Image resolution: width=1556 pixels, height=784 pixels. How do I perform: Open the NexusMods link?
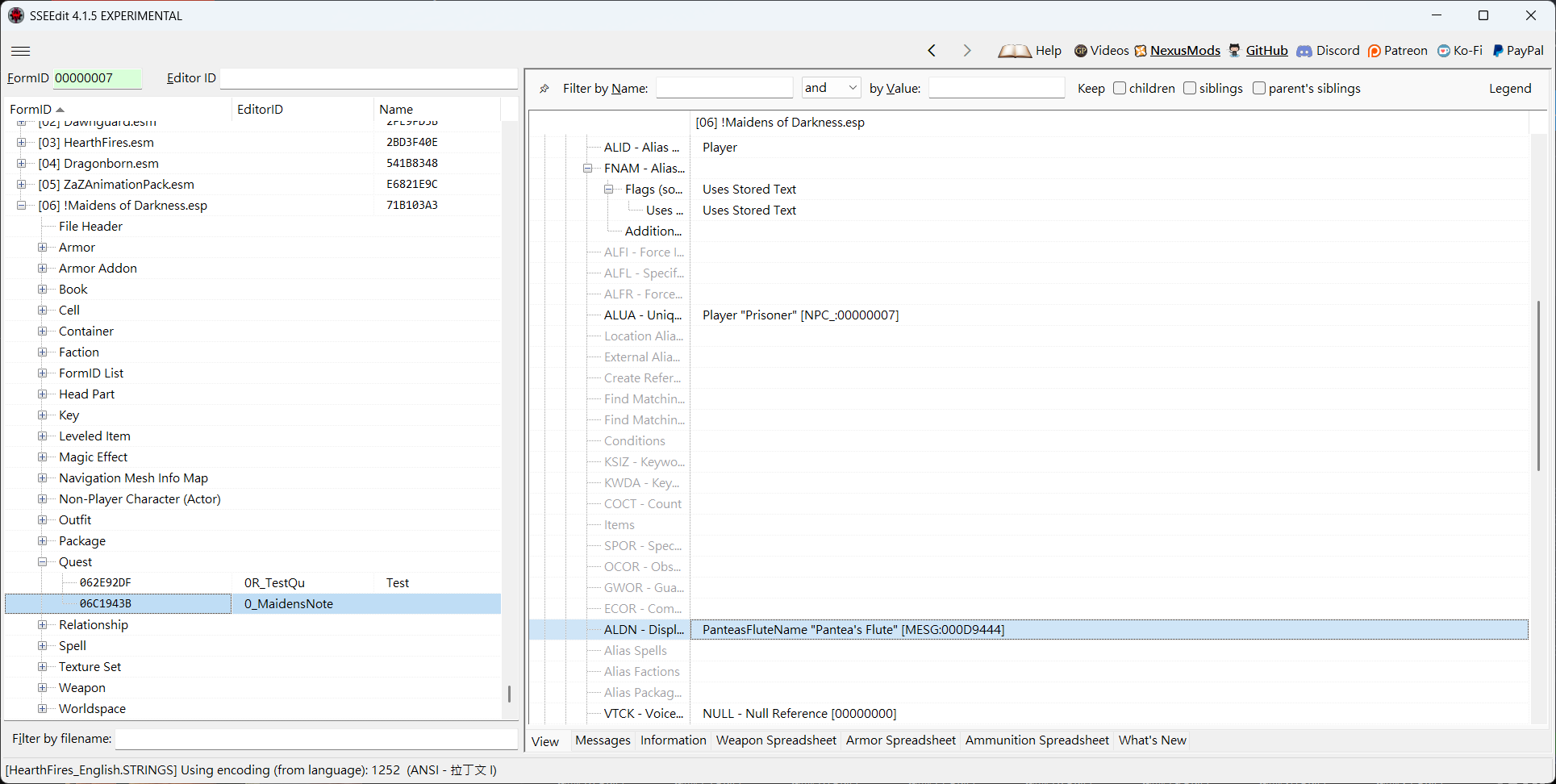click(x=1185, y=51)
